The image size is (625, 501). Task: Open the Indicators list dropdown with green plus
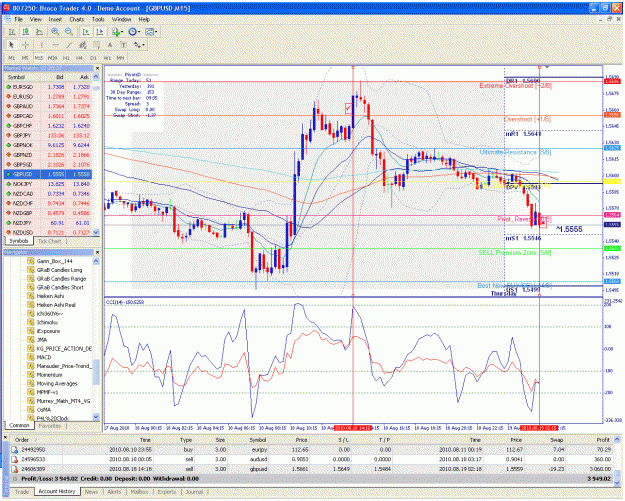click(117, 32)
